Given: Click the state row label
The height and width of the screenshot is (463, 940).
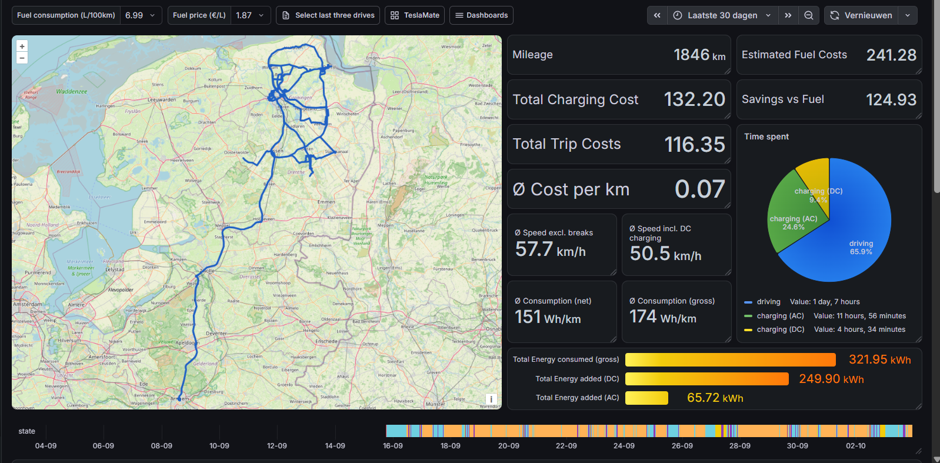Looking at the screenshot, I should click(x=26, y=431).
